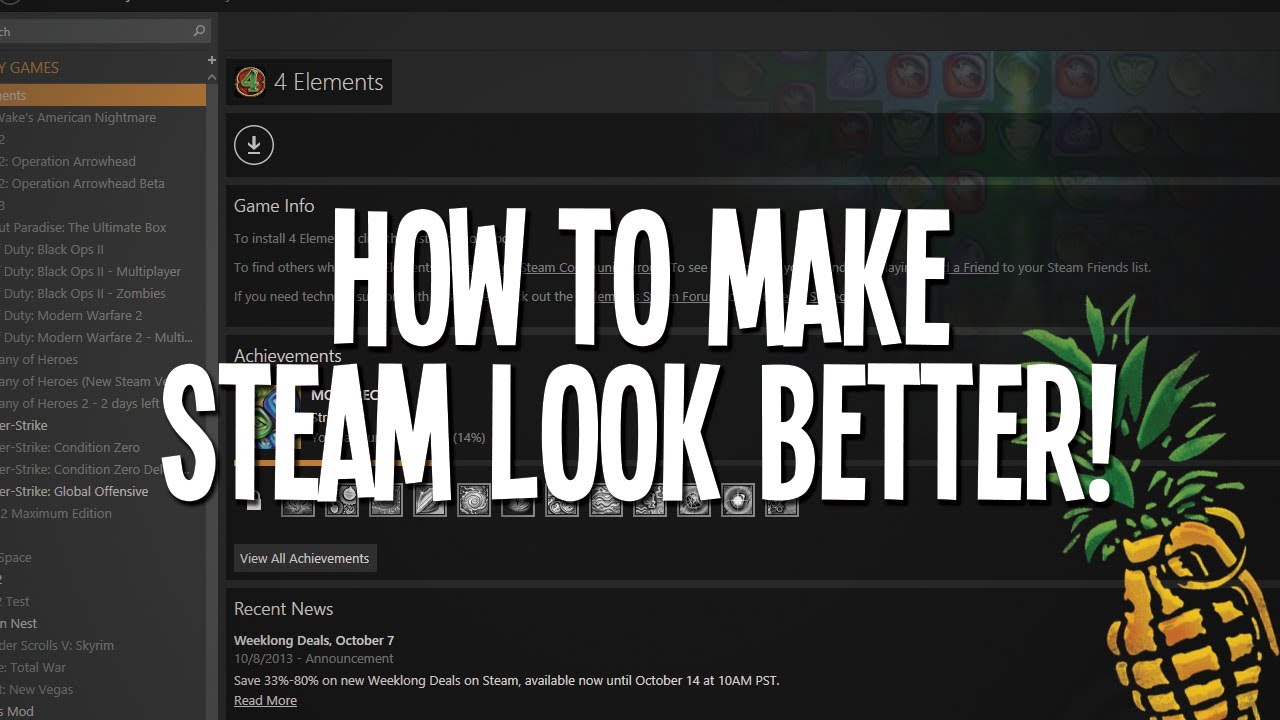Screen dimensions: 1280x720
Task: Select '2: Operation Arrowhead' in games list
Action: point(68,161)
